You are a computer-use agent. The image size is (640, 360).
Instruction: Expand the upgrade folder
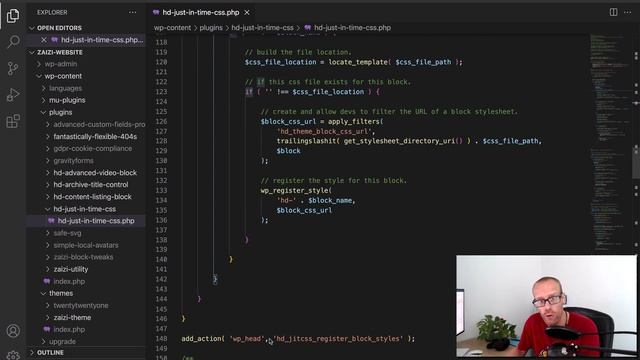pyautogui.click(x=62, y=341)
